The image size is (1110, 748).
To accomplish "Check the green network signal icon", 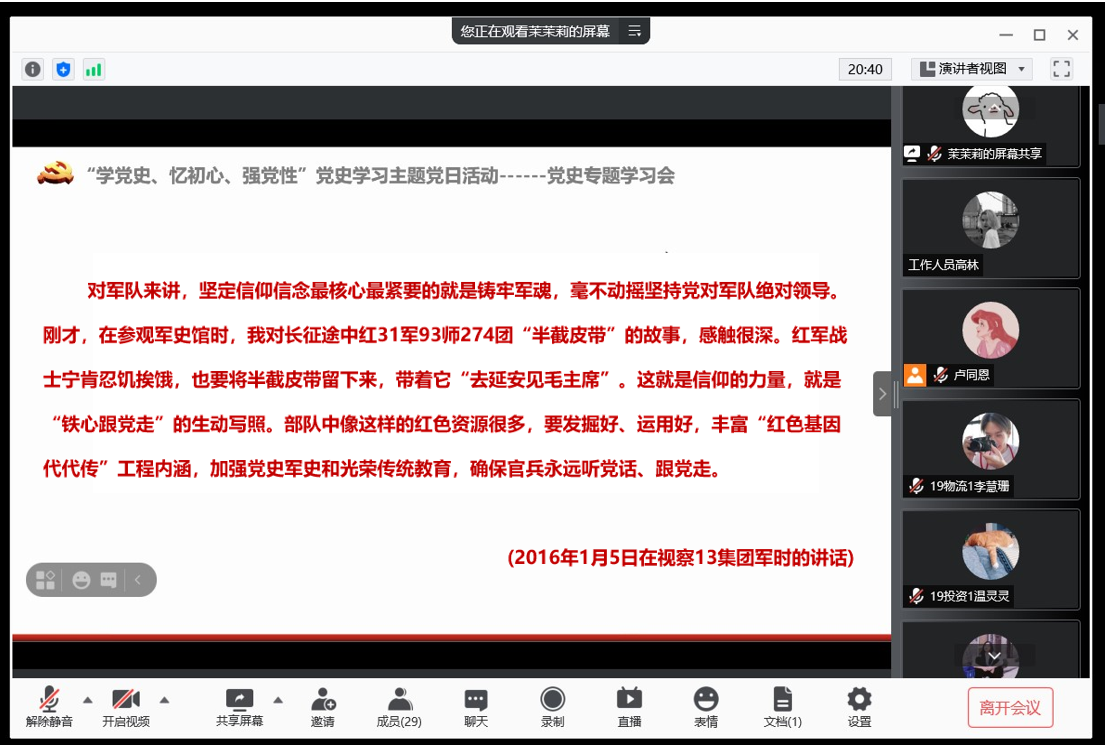I will point(94,69).
